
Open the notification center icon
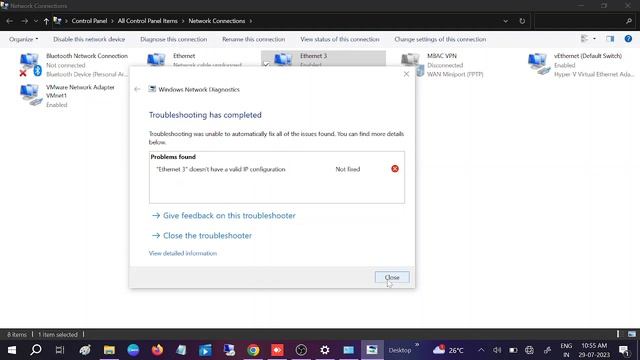624,350
